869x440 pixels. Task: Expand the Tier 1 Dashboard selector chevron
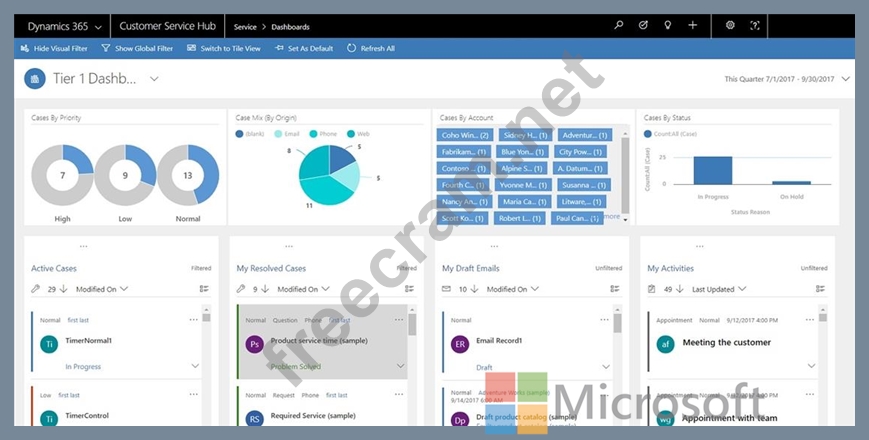pos(154,78)
